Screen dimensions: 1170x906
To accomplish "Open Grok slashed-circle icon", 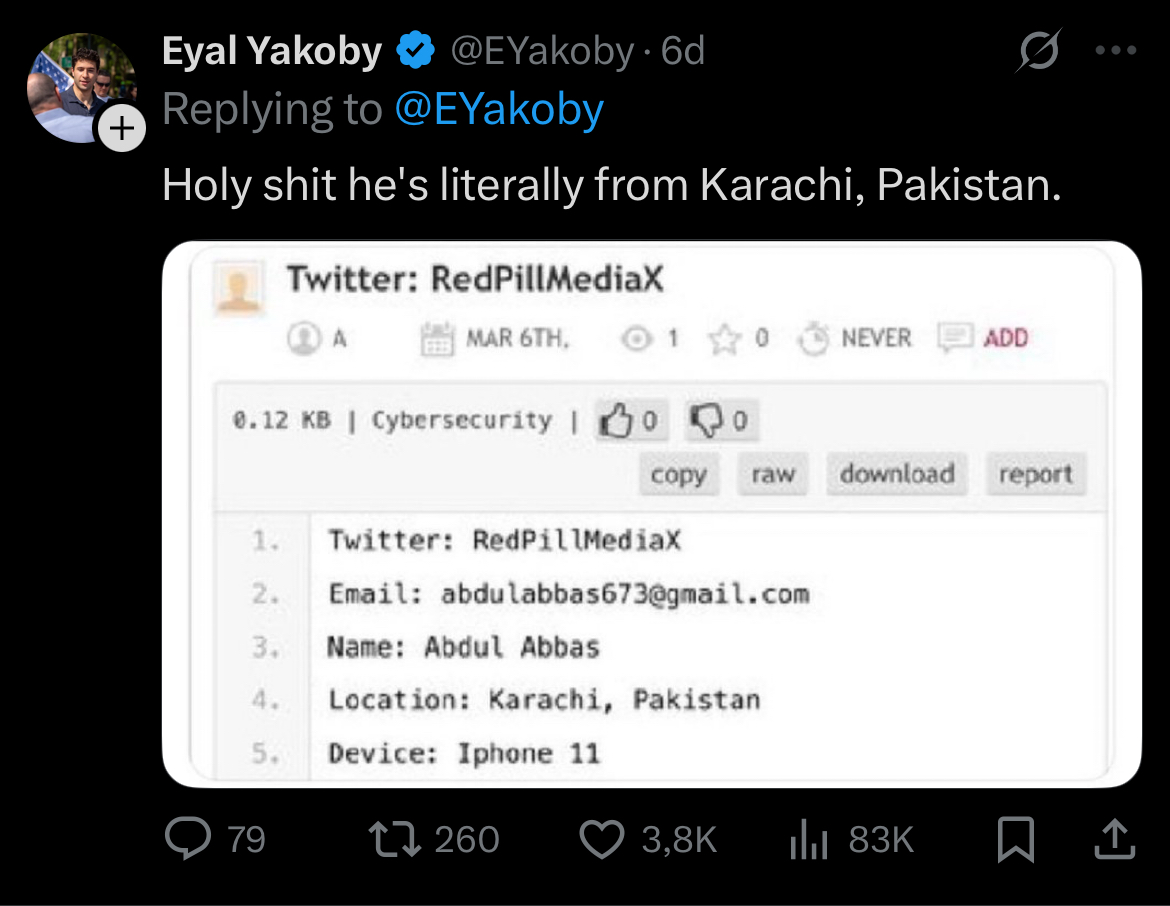I will pos(1039,51).
